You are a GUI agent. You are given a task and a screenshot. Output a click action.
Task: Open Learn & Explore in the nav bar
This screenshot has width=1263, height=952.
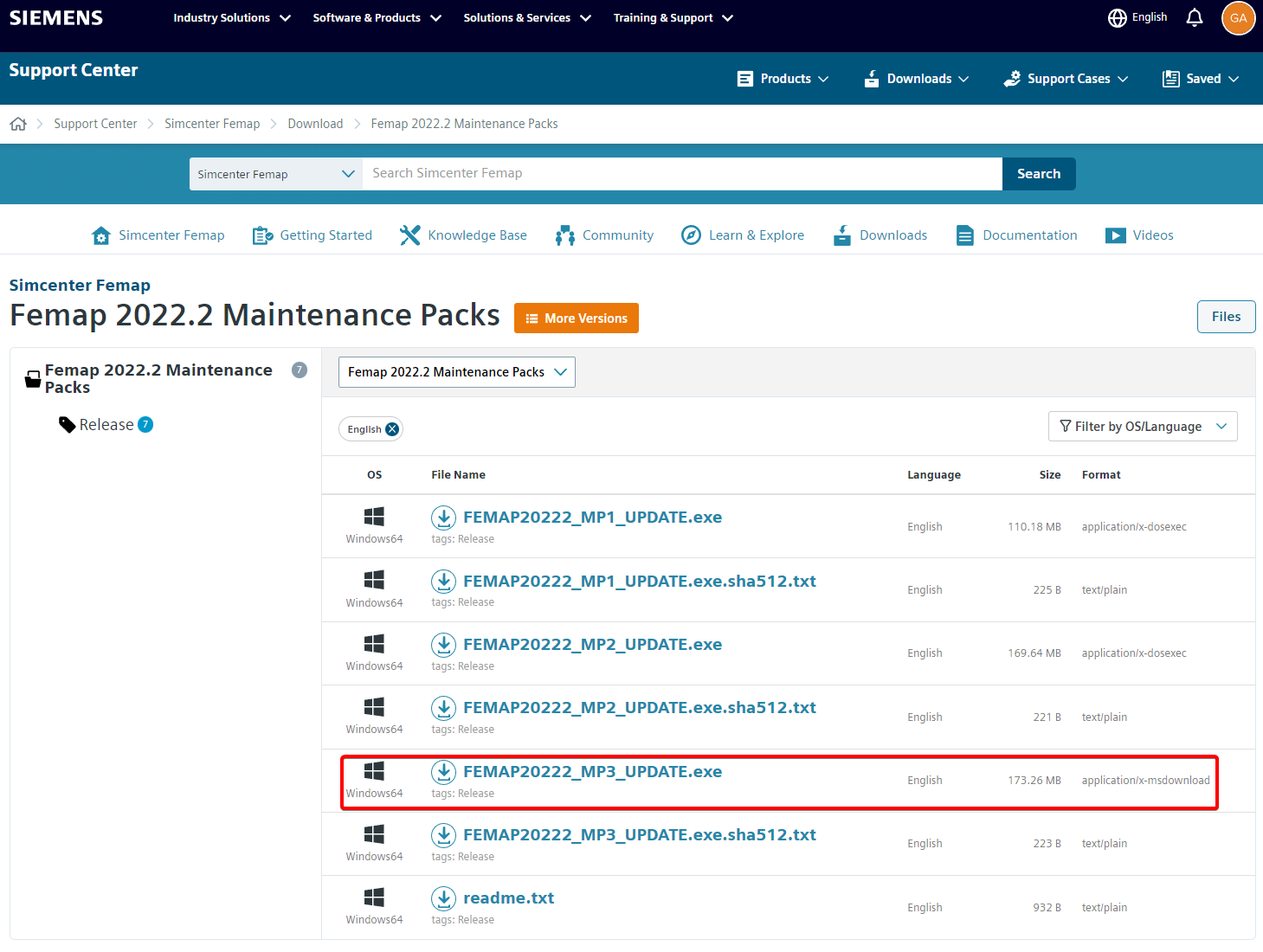tap(743, 235)
